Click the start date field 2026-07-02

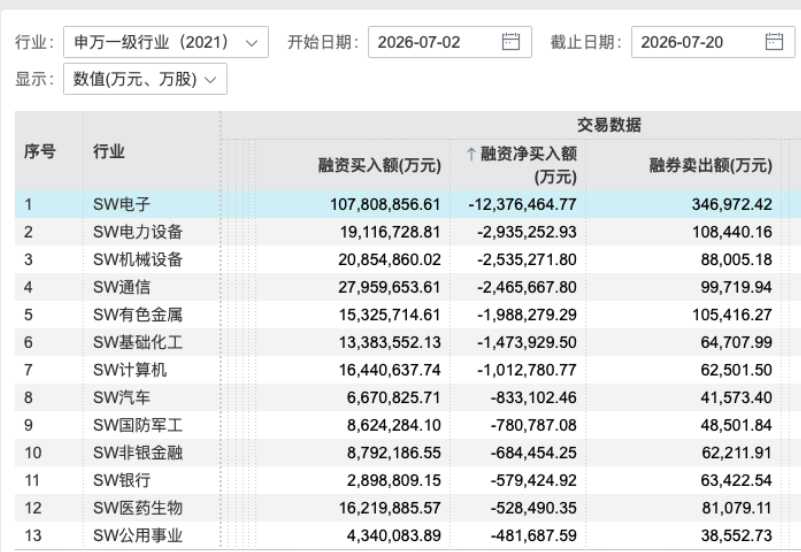(x=450, y=42)
